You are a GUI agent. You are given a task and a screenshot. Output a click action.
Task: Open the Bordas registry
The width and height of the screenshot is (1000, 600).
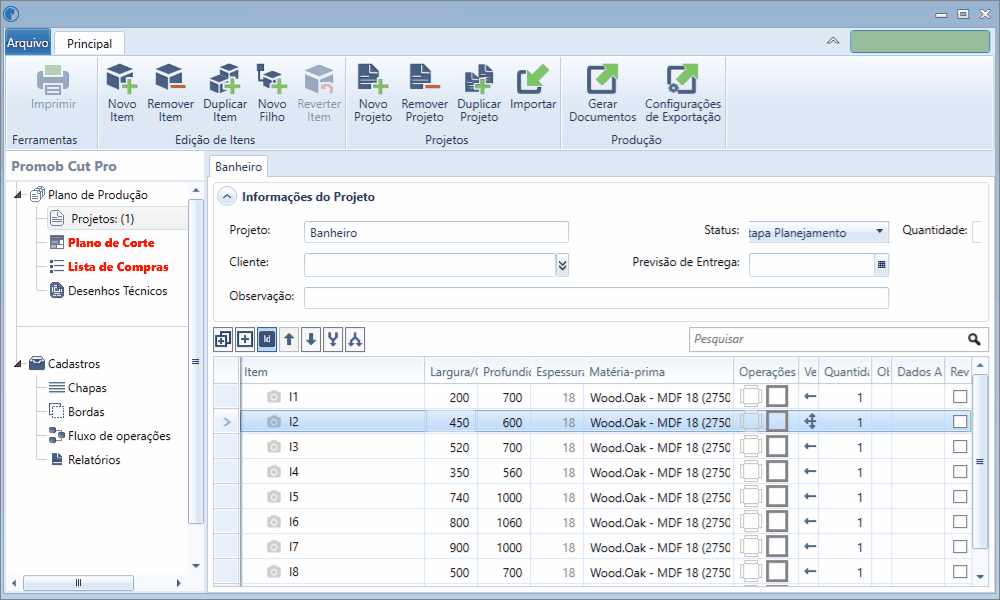click(86, 412)
